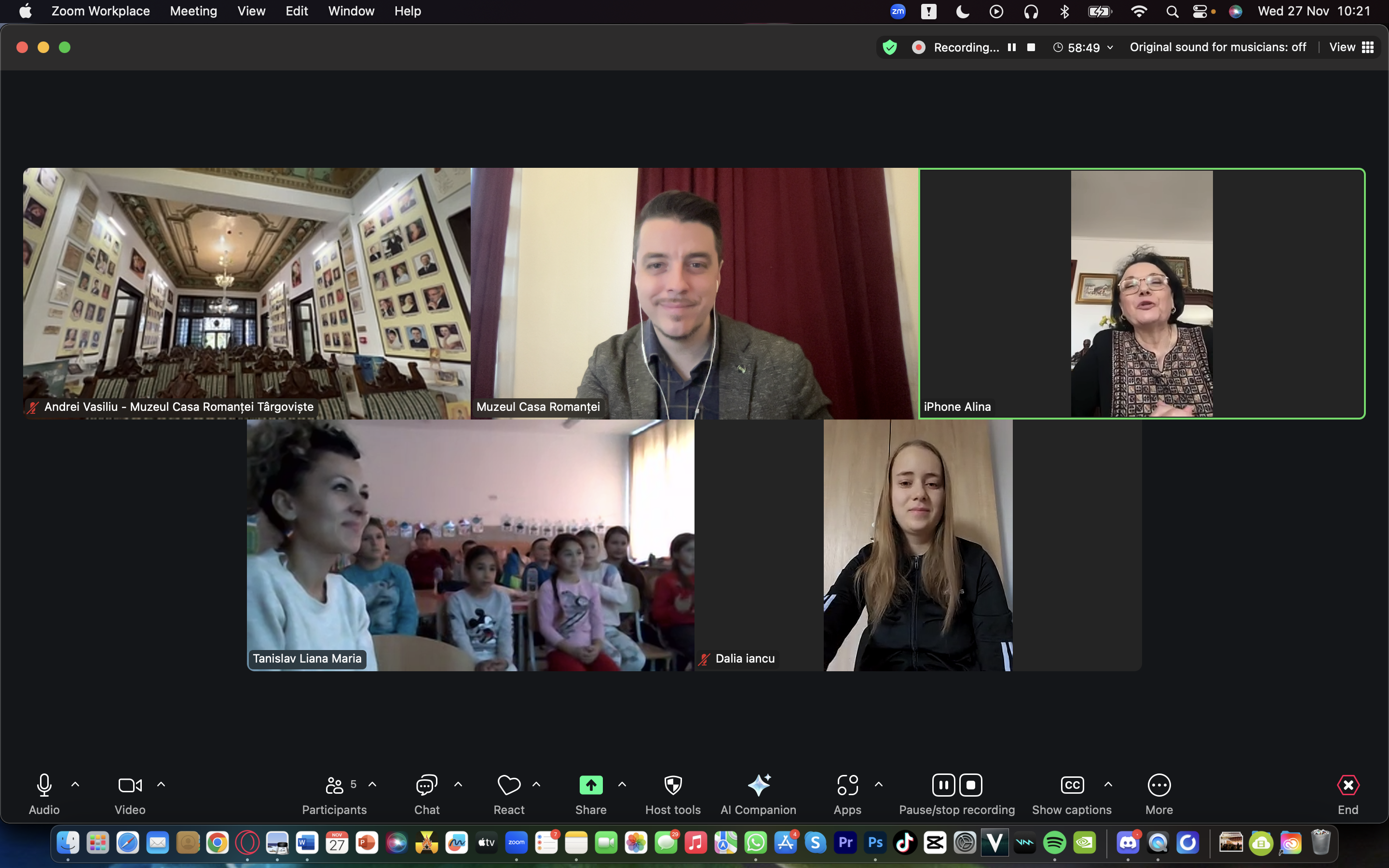This screenshot has height=868, width=1389.
Task: Toggle the Video camera button
Action: (x=130, y=786)
